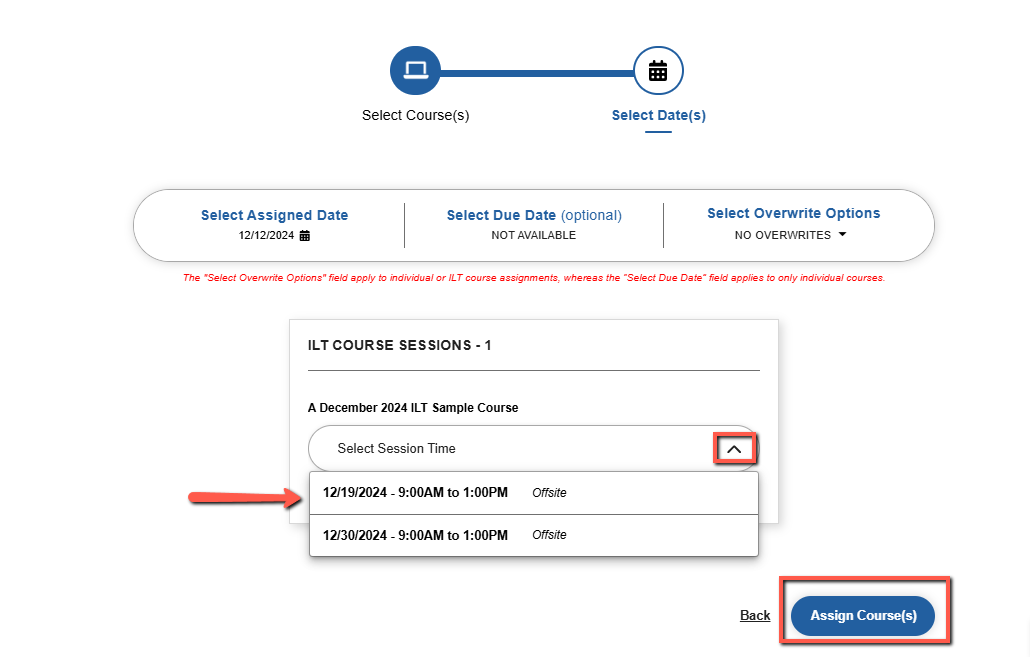Expand the Select Session Time combo box
The width and height of the screenshot is (1030, 657).
pos(533,448)
